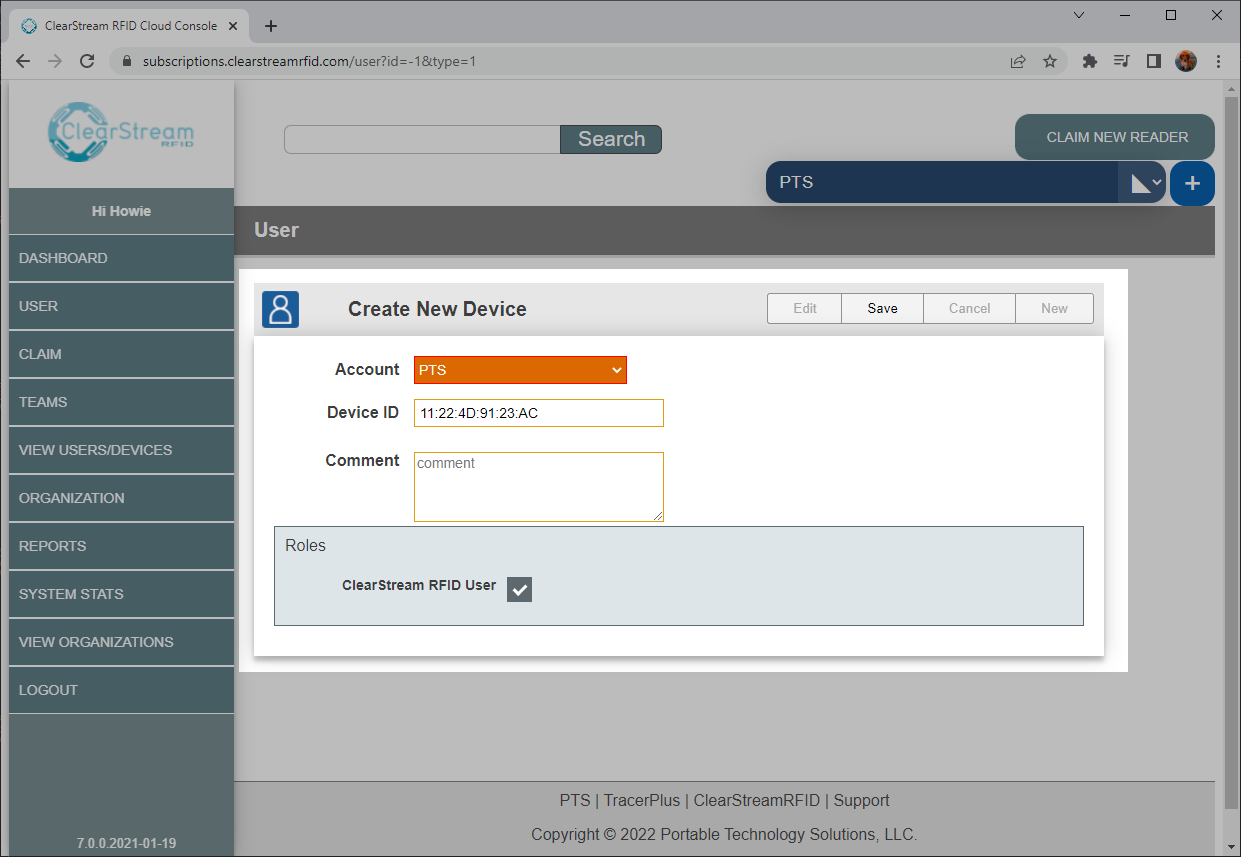
Task: Click the Device ID input field
Action: click(x=539, y=413)
